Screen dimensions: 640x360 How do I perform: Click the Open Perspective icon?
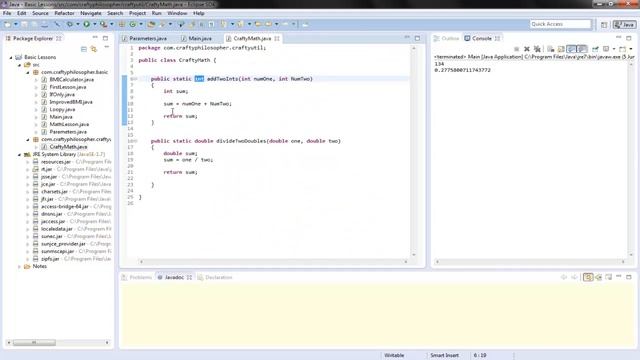pyautogui.click(x=604, y=25)
